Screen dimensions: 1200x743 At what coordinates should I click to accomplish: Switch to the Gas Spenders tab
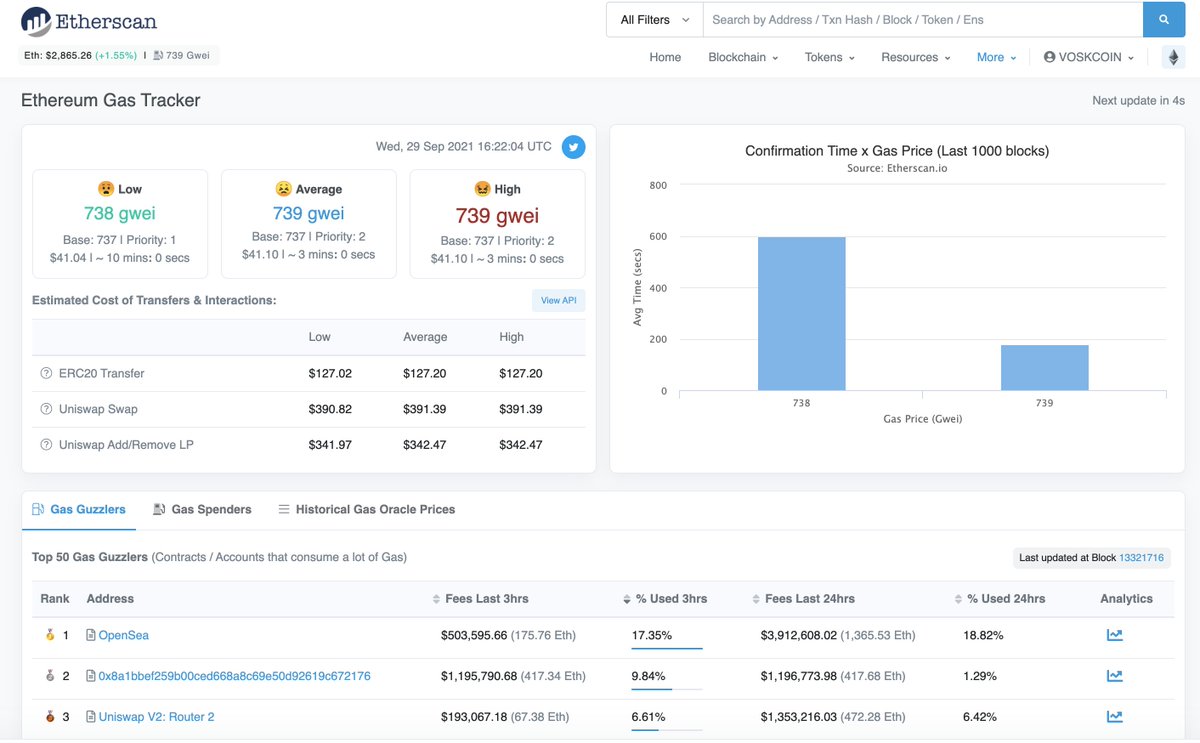pos(202,510)
